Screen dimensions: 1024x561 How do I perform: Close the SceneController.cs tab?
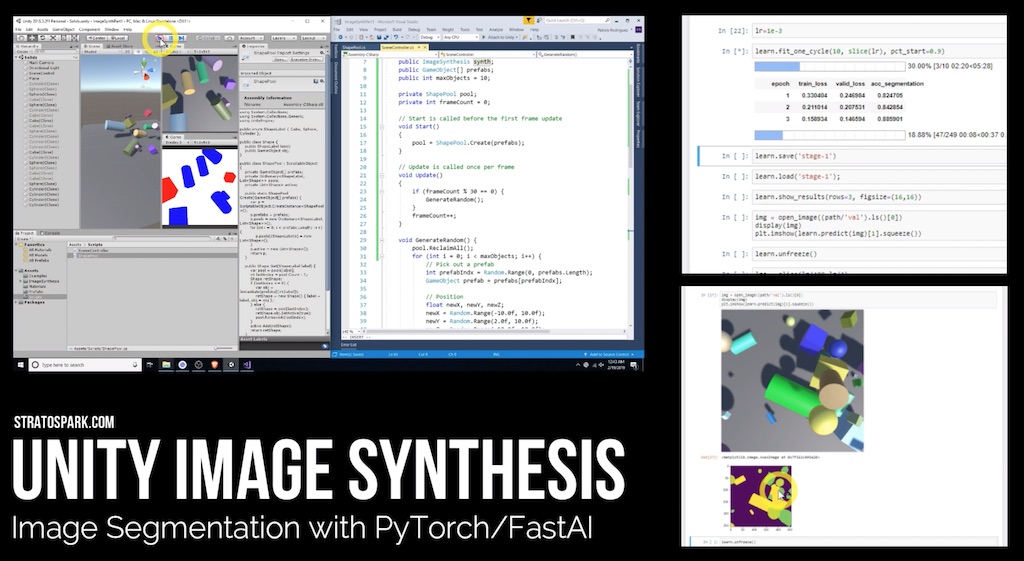pyautogui.click(x=425, y=47)
